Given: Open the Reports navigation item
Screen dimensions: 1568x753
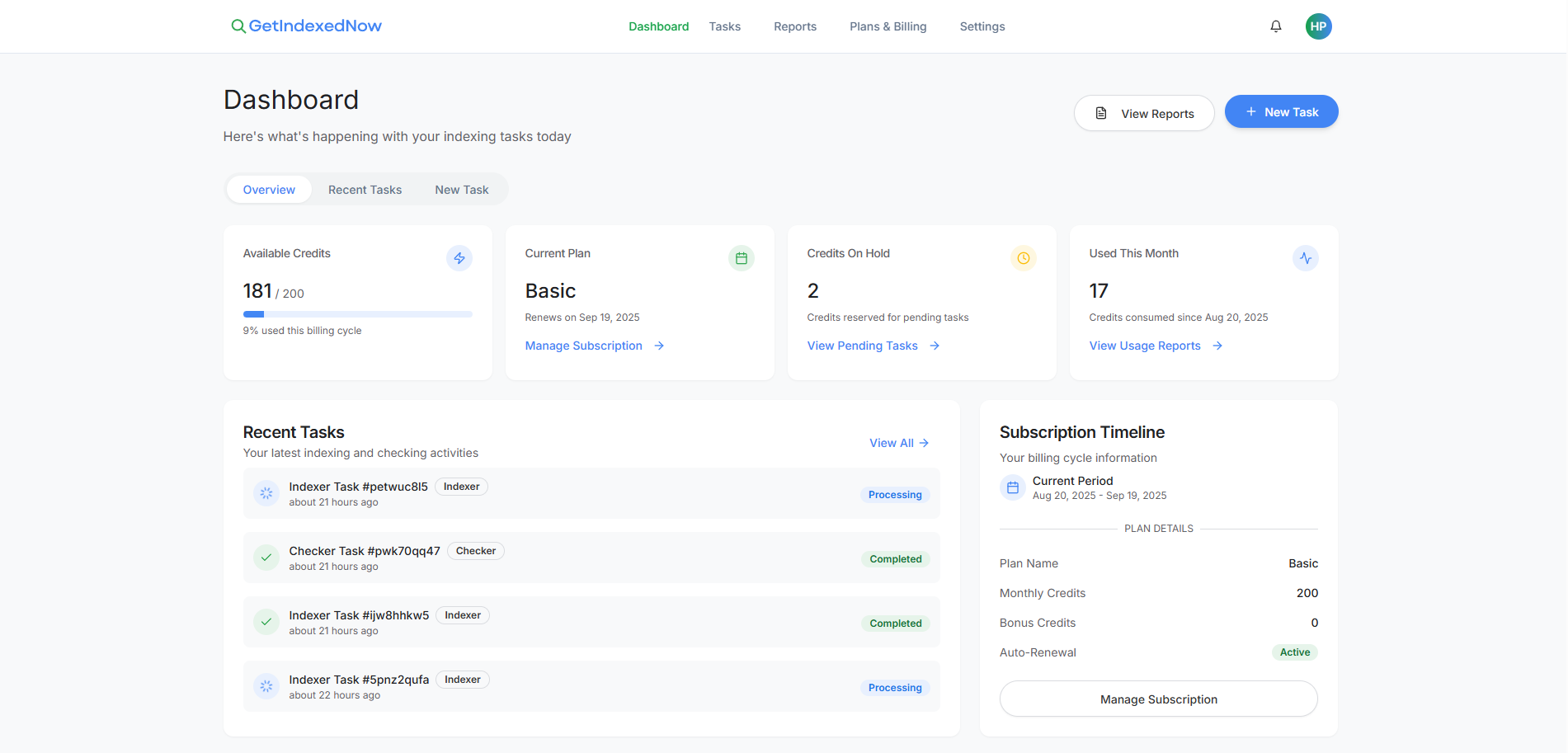Looking at the screenshot, I should click(x=794, y=26).
